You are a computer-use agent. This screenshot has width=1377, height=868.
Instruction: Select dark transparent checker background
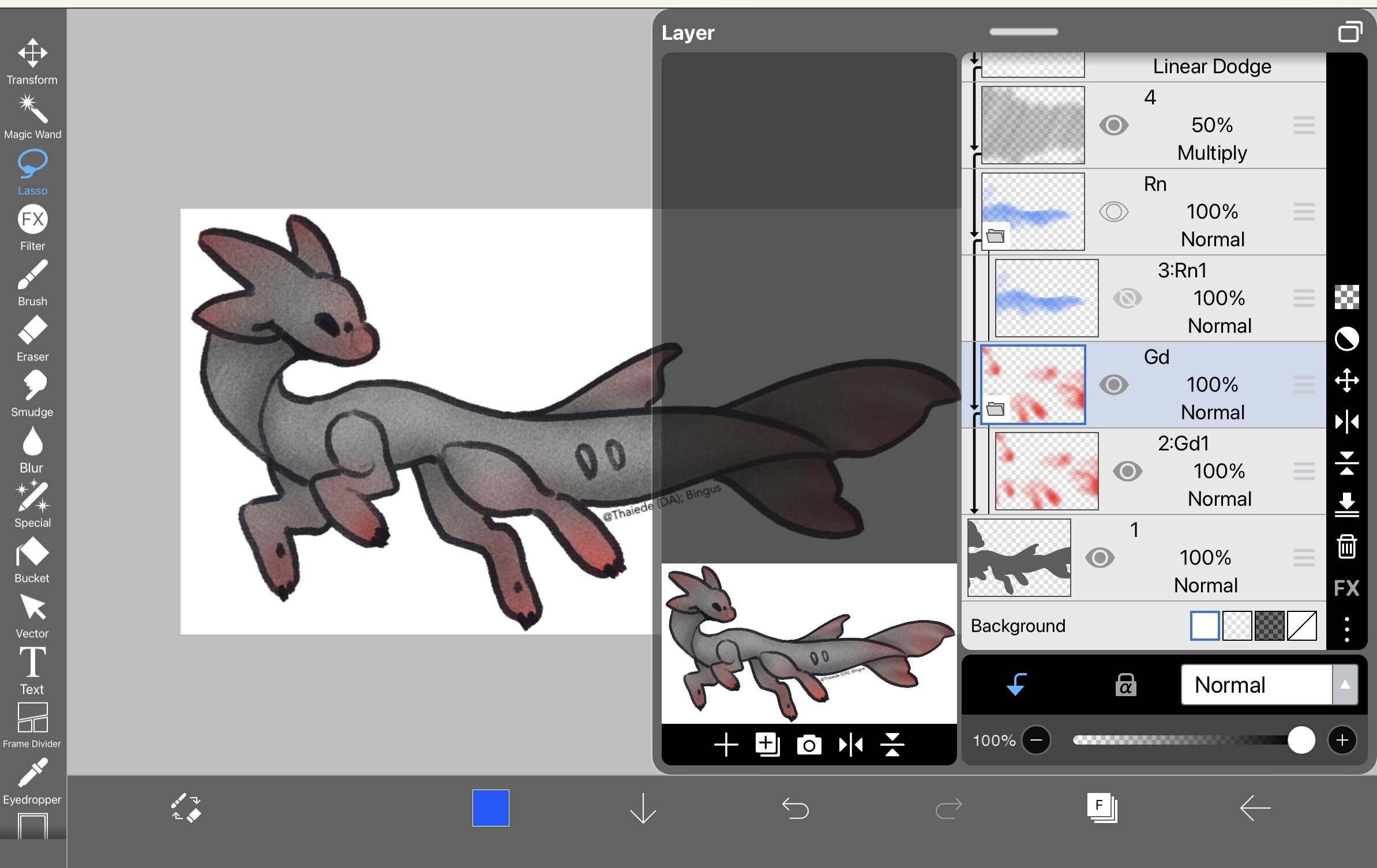pyautogui.click(x=1269, y=626)
